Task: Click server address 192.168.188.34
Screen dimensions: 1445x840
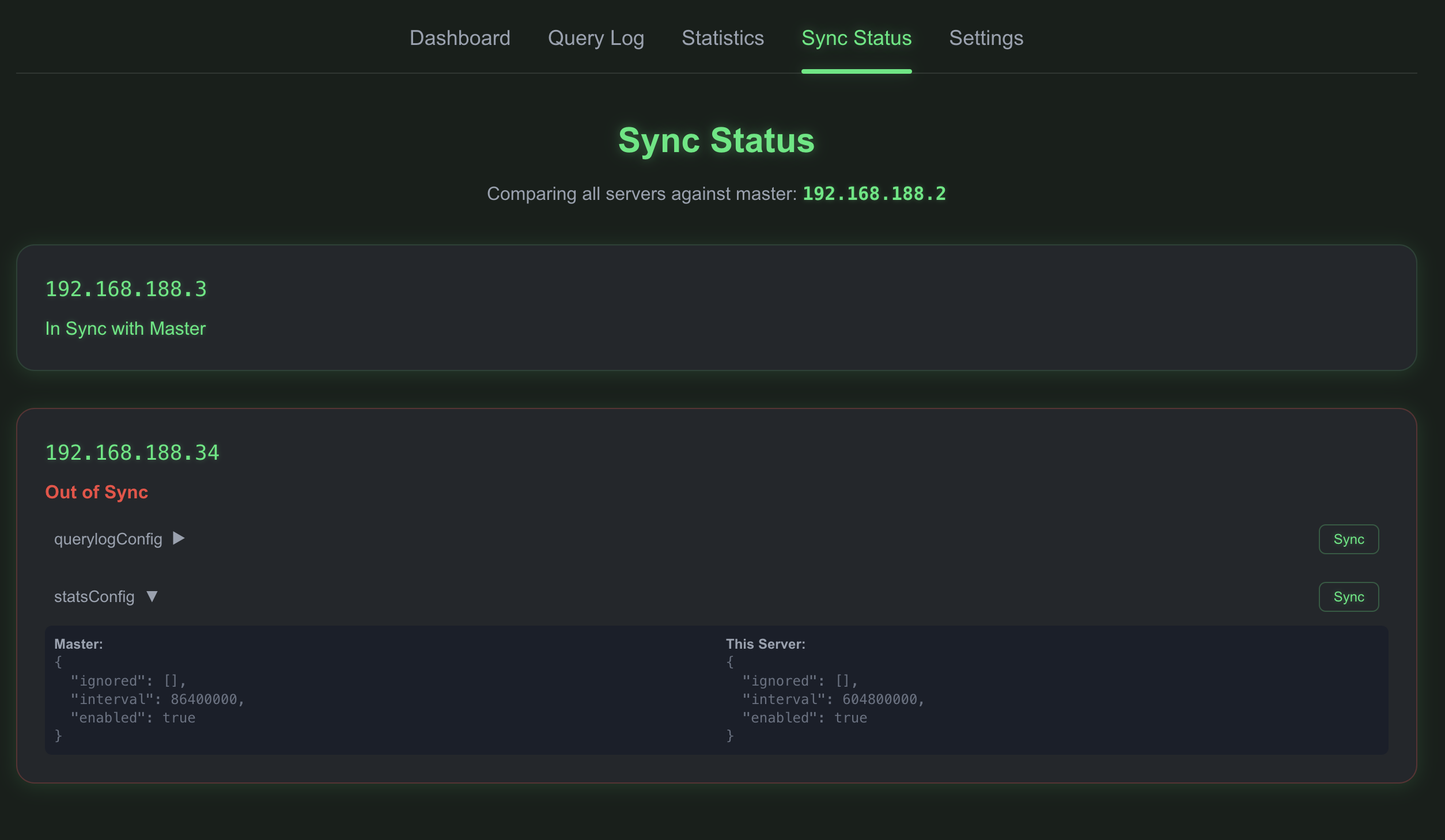Action: (x=132, y=453)
